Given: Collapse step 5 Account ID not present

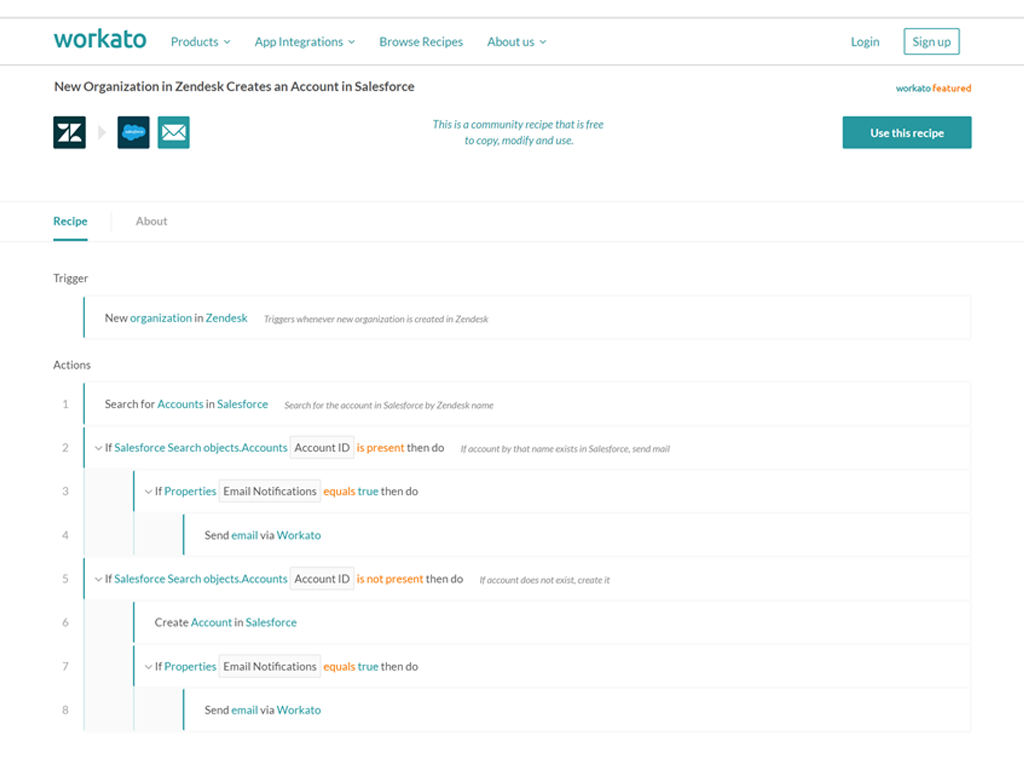Looking at the screenshot, I should pyautogui.click(x=98, y=579).
